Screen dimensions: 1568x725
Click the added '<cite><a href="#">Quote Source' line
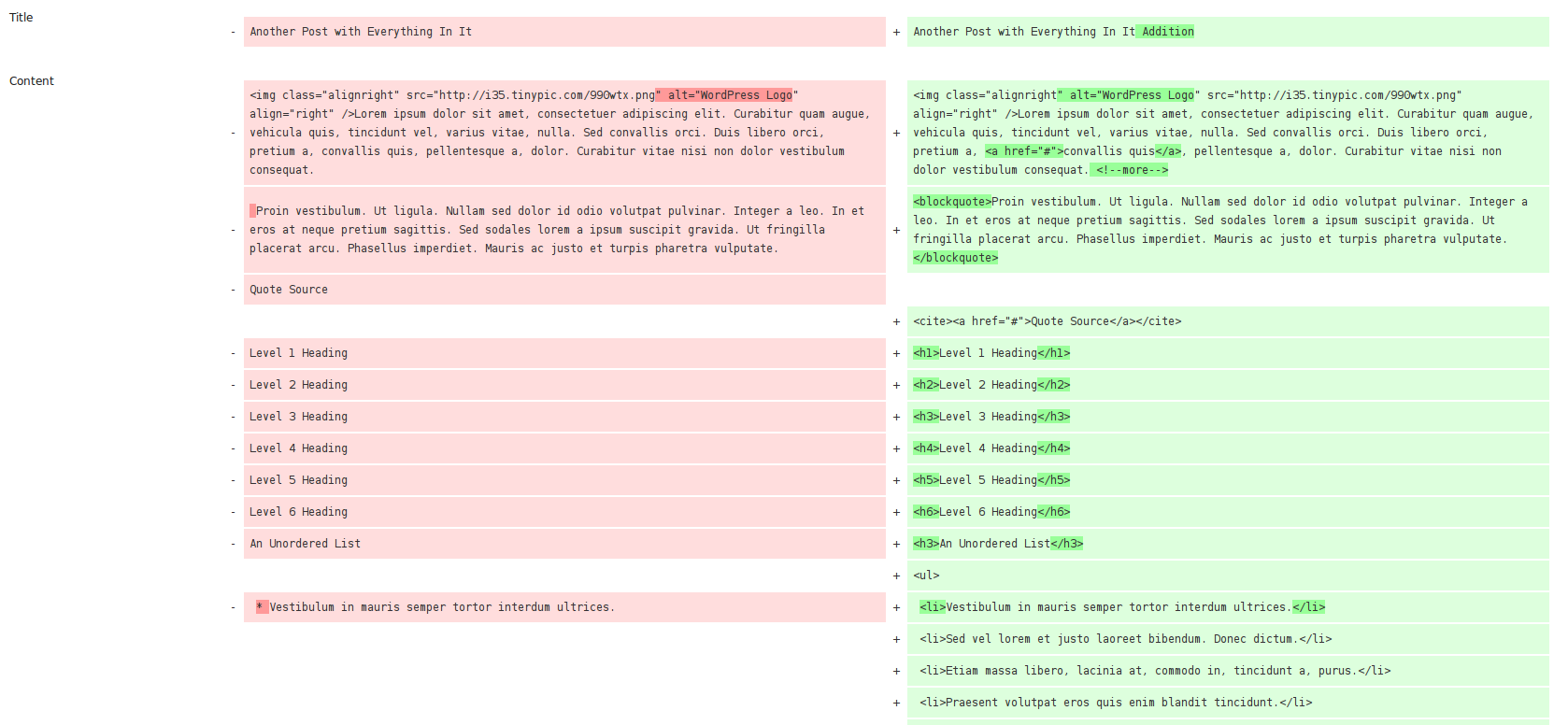pos(1228,321)
